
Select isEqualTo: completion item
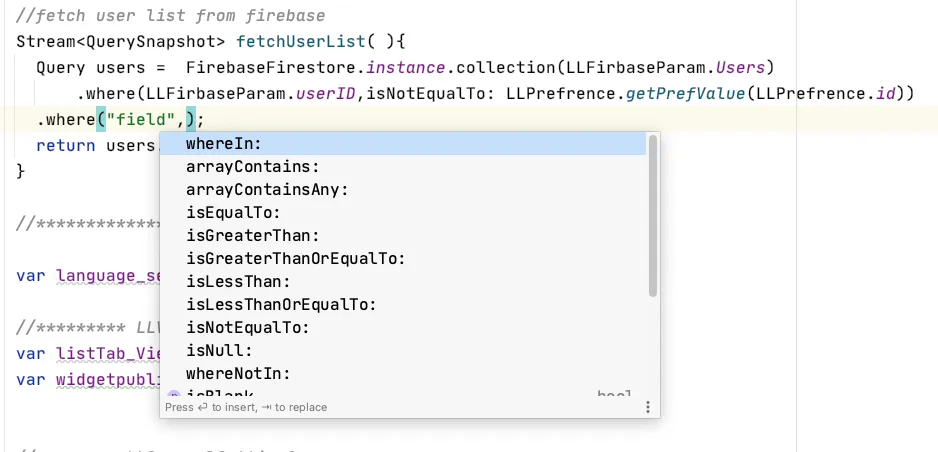click(x=403, y=213)
